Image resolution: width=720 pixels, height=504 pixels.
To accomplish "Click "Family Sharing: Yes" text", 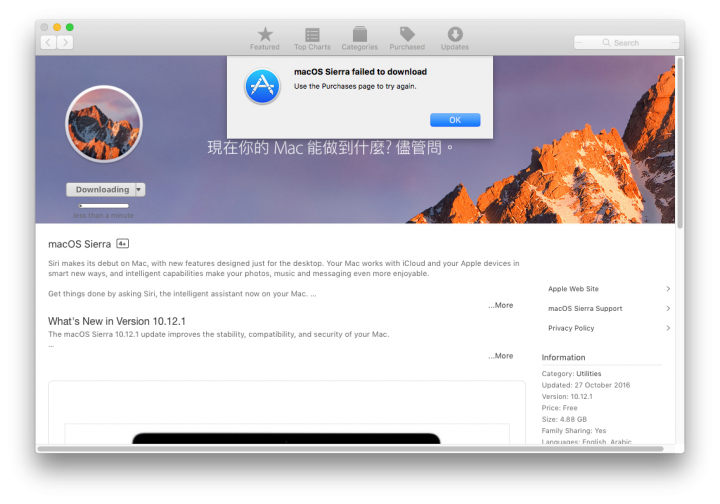I will click(574, 431).
